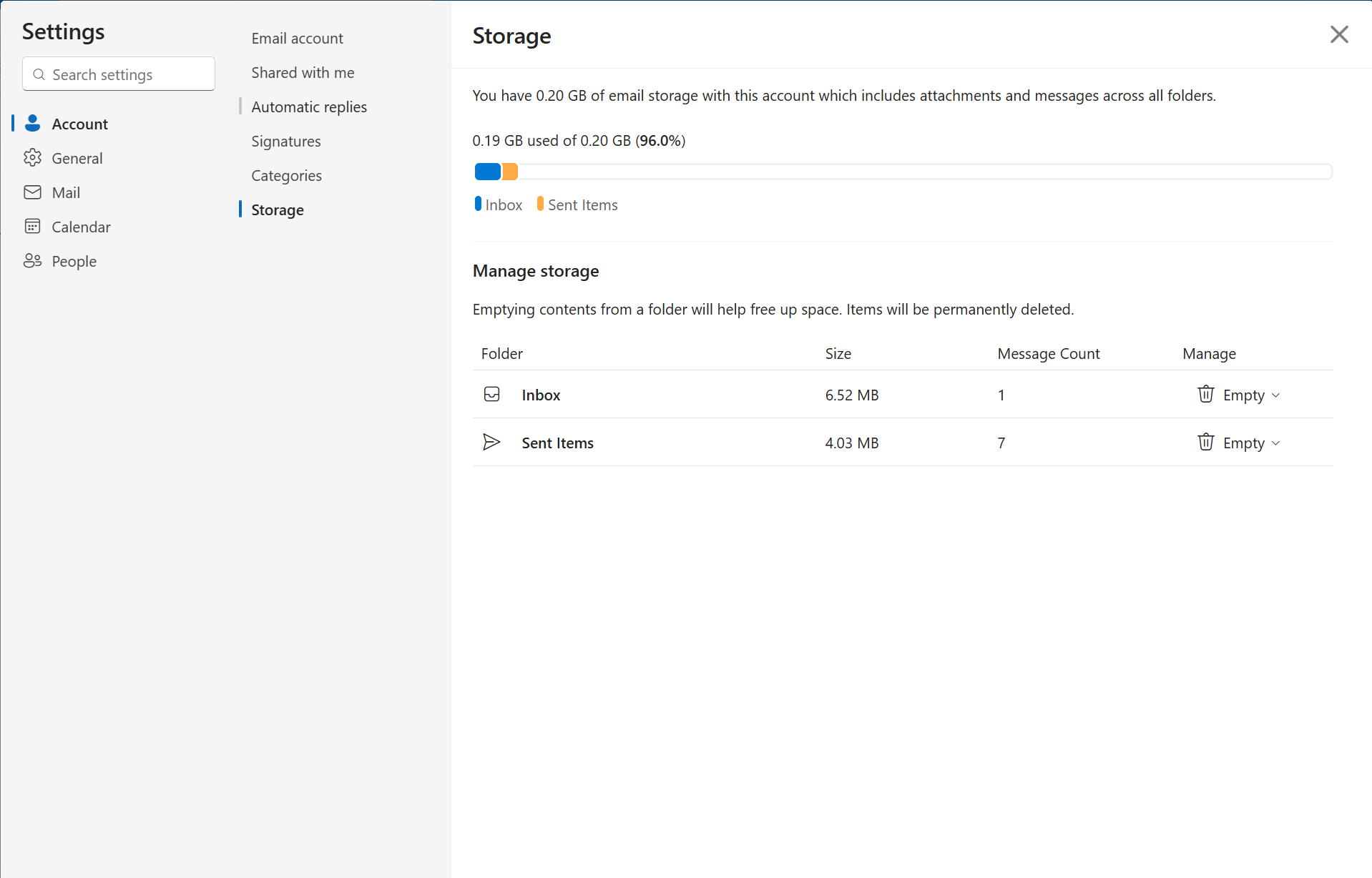Screen dimensions: 1372x878
Task: Click the Calendar icon in sidebar
Action: [x=32, y=227]
